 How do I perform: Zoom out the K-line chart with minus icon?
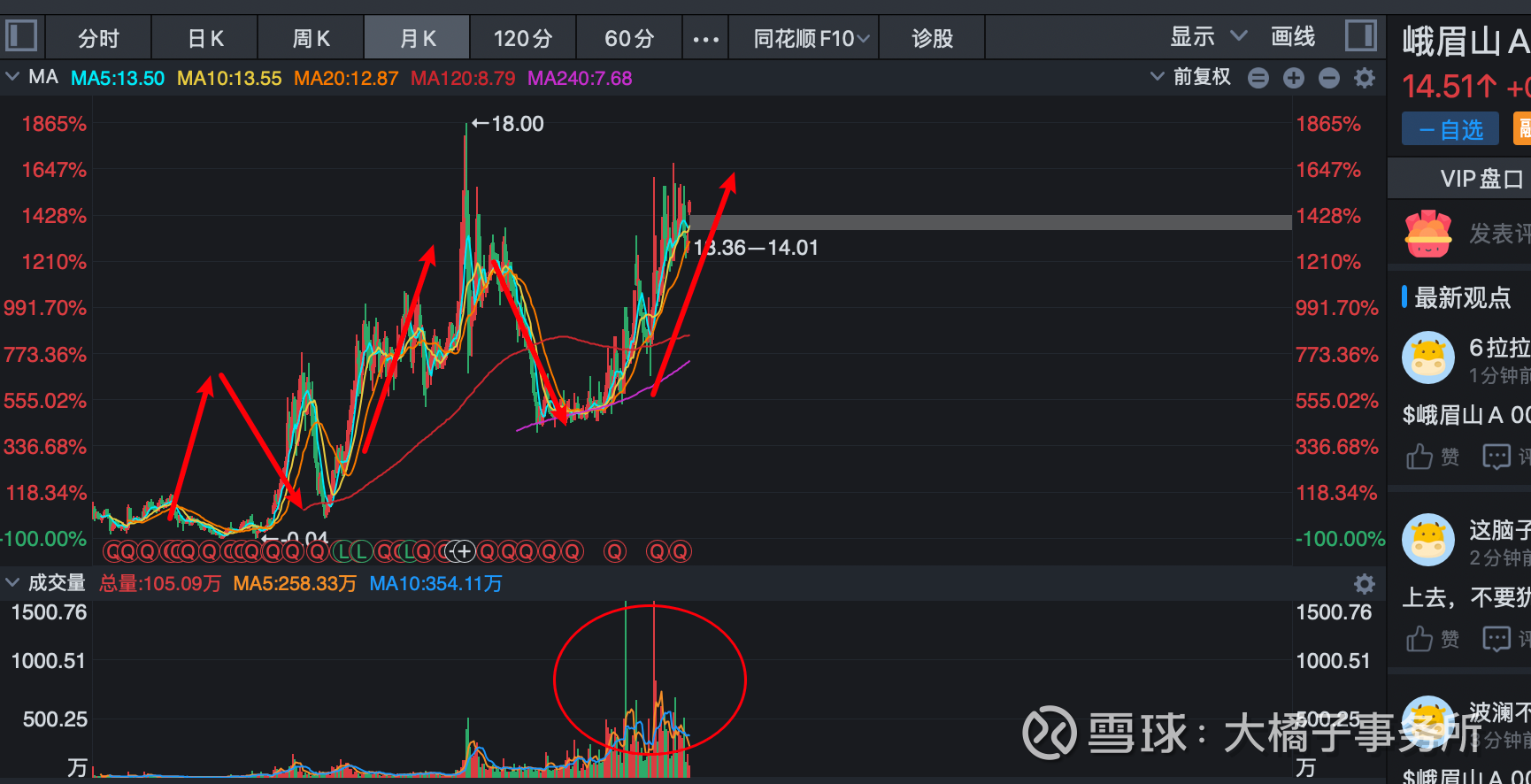(1328, 79)
